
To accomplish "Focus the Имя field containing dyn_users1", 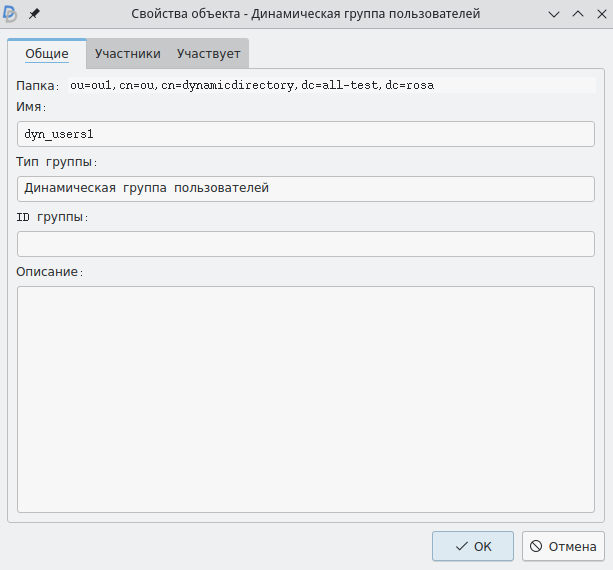I will click(x=306, y=134).
